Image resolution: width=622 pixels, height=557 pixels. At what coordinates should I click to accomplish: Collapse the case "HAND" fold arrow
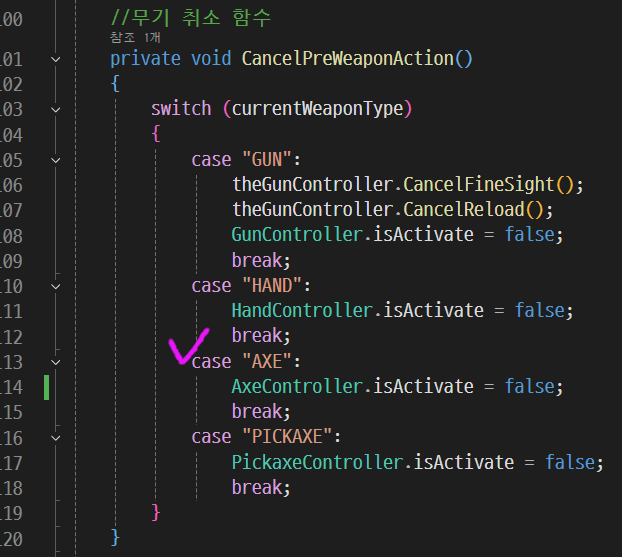[x=56, y=286]
